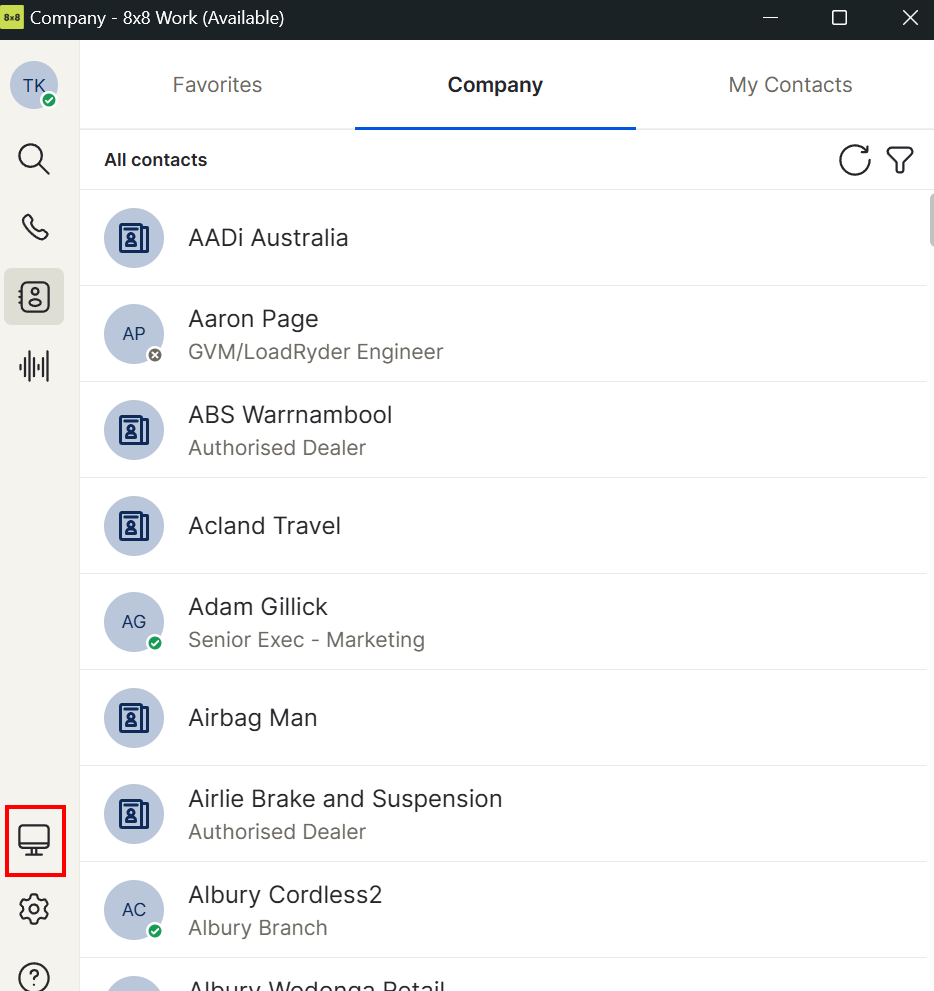Open the settings gear icon
The height and width of the screenshot is (991, 934).
pyautogui.click(x=34, y=909)
